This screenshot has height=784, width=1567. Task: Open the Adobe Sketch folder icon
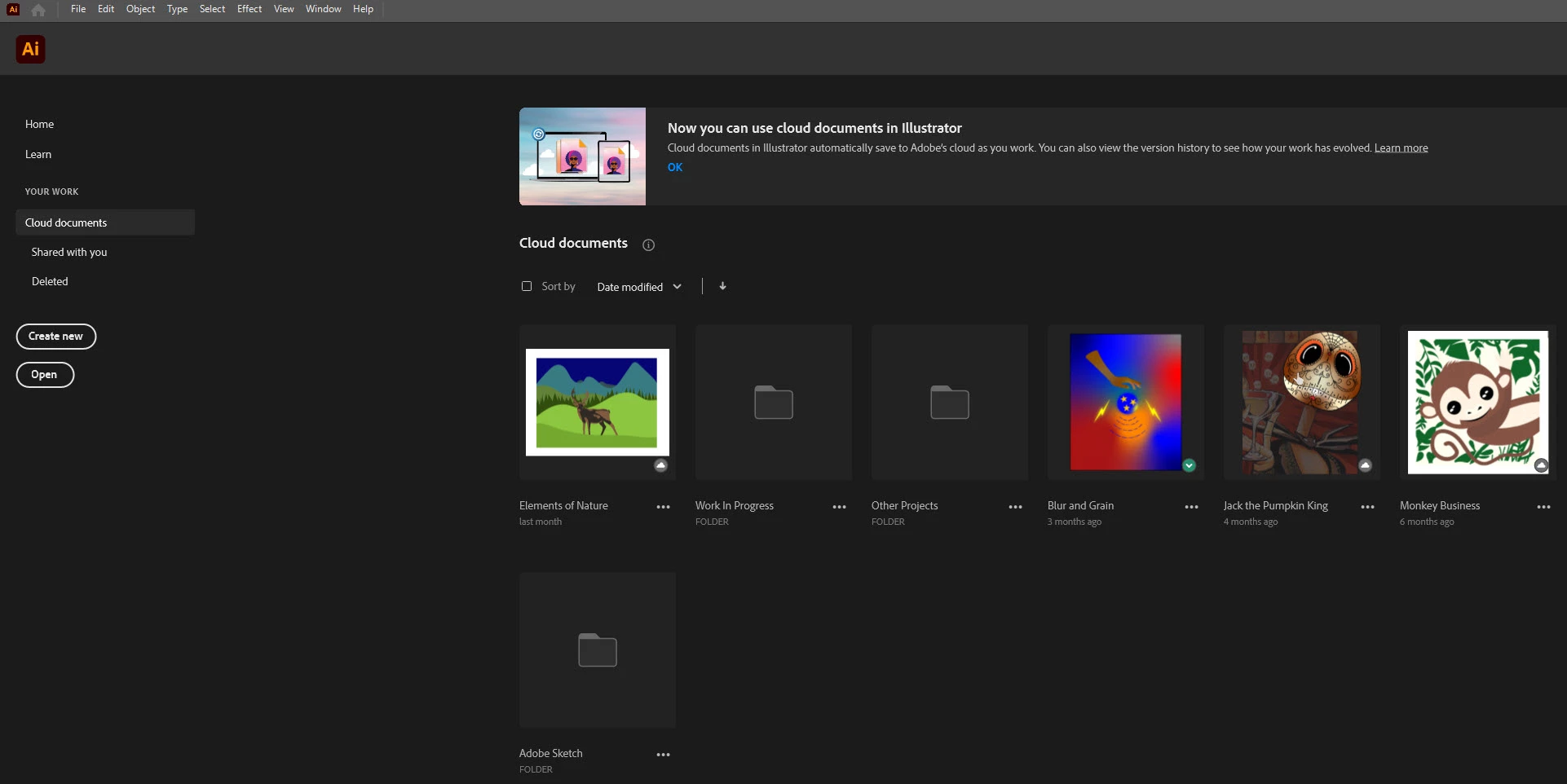(598, 650)
